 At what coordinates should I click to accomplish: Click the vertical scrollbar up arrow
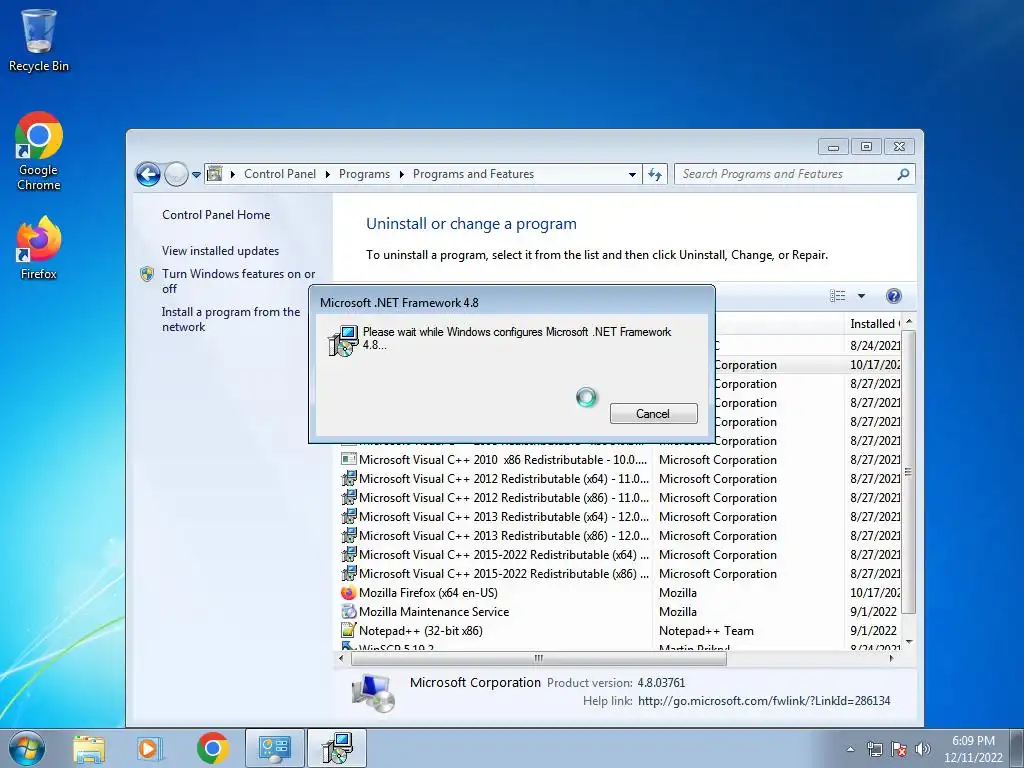908,322
